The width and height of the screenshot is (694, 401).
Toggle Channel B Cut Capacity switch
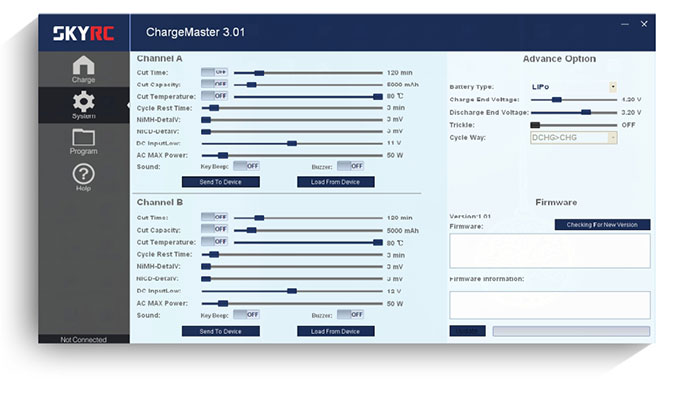tap(214, 229)
